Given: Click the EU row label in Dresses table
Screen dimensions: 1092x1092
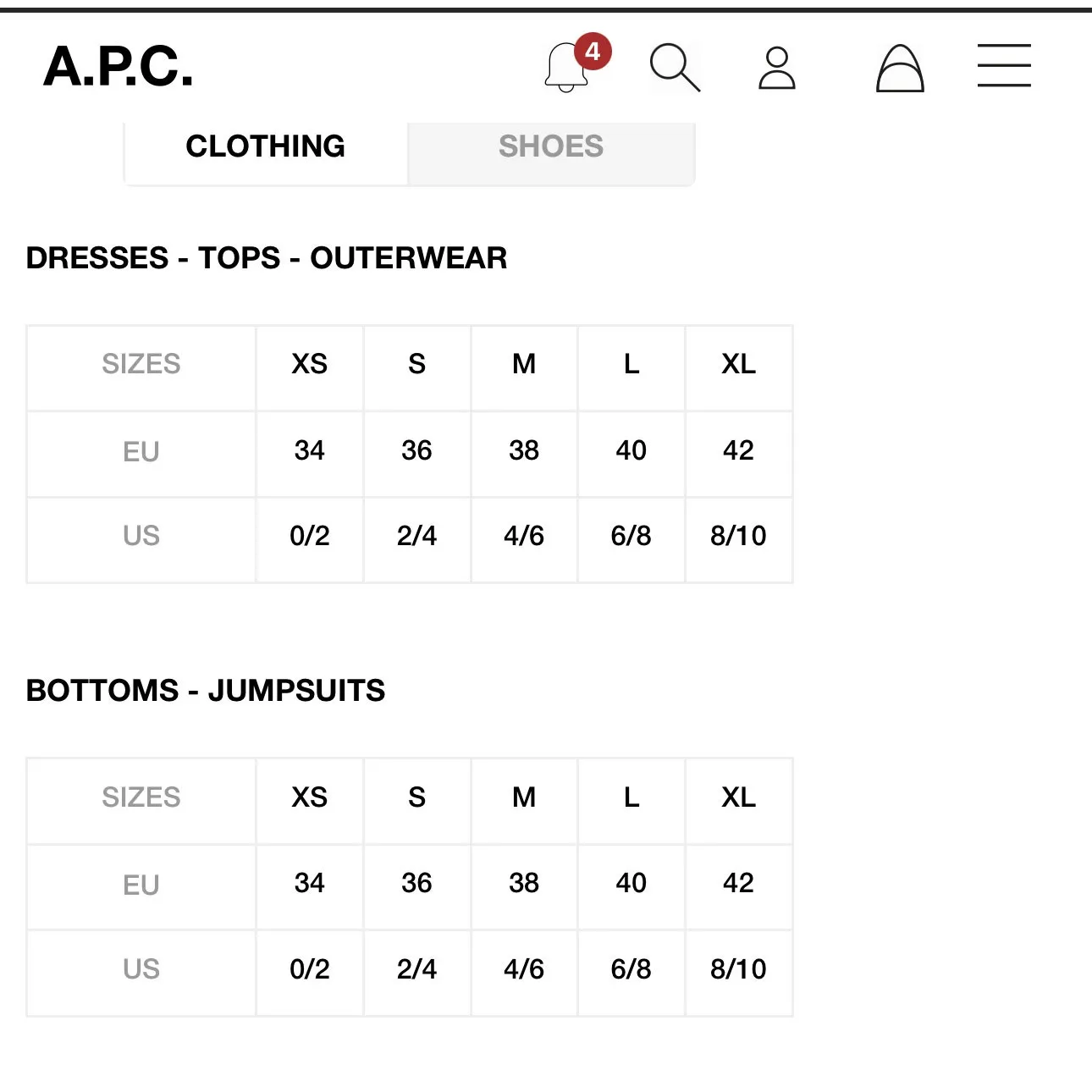Looking at the screenshot, I should [x=141, y=452].
